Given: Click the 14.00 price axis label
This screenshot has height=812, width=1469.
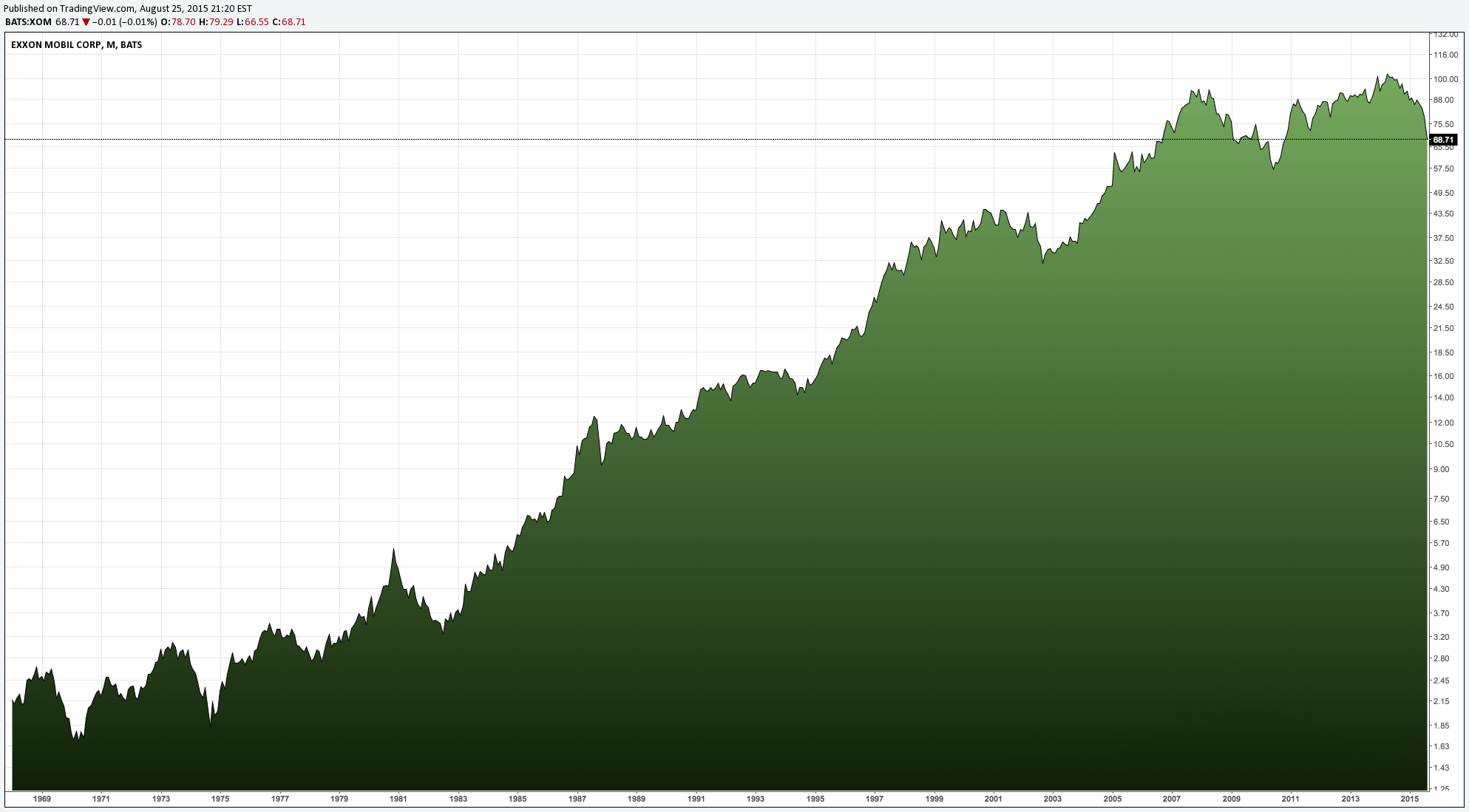Looking at the screenshot, I should tap(1444, 398).
